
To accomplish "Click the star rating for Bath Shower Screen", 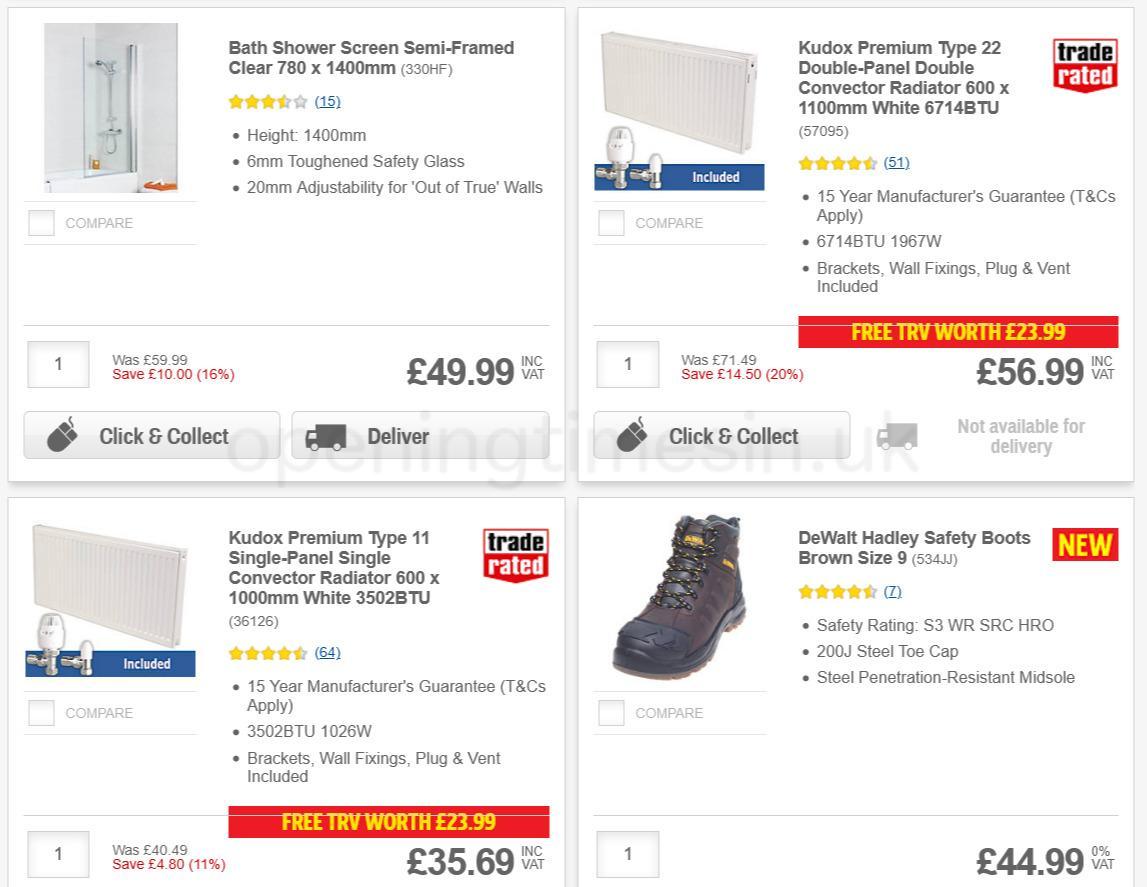I will [x=262, y=101].
